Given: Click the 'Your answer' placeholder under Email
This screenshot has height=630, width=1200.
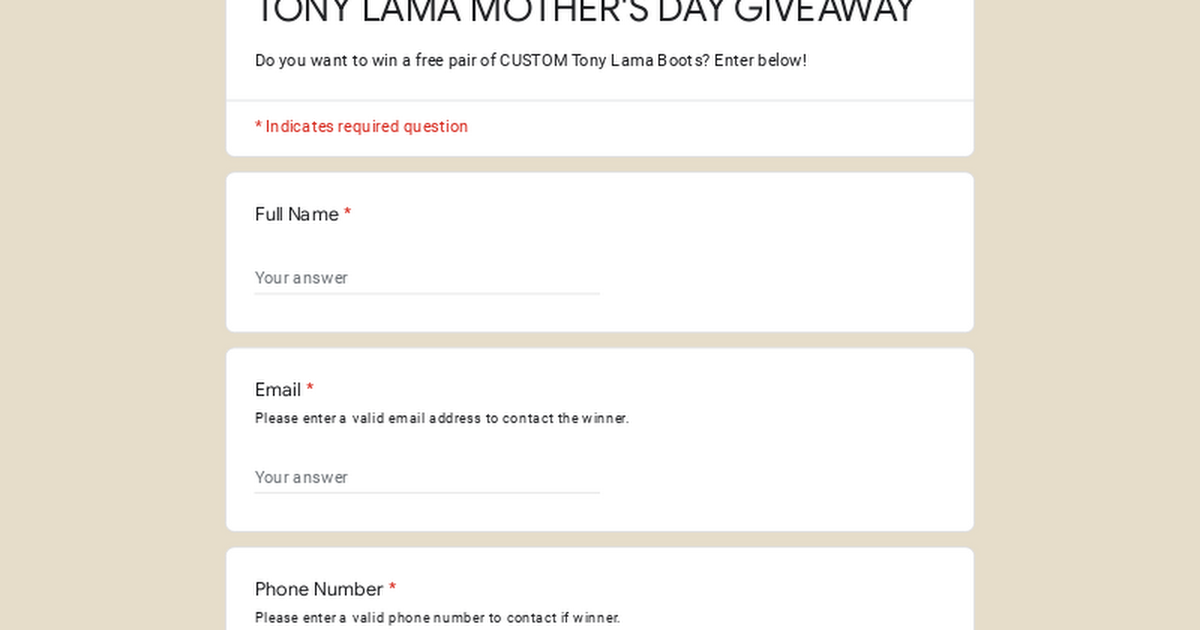Looking at the screenshot, I should pos(301,477).
